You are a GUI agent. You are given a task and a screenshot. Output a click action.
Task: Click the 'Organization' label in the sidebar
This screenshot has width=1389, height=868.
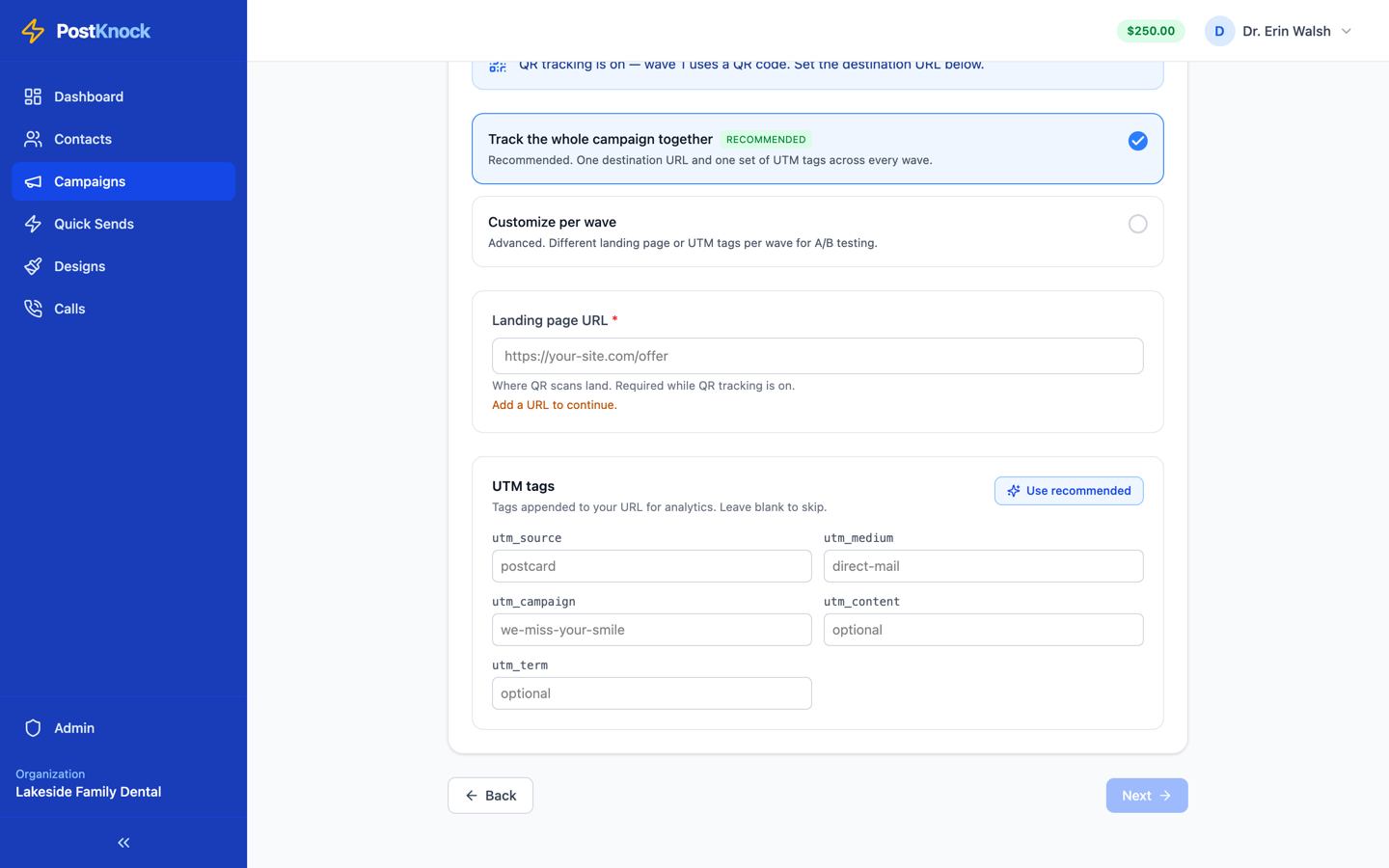click(50, 773)
